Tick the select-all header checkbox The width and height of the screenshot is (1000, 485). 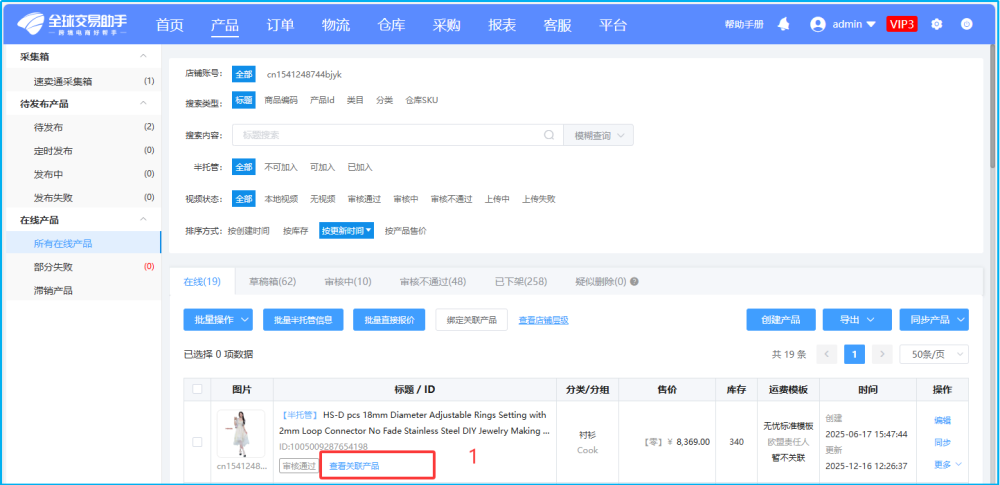click(197, 389)
